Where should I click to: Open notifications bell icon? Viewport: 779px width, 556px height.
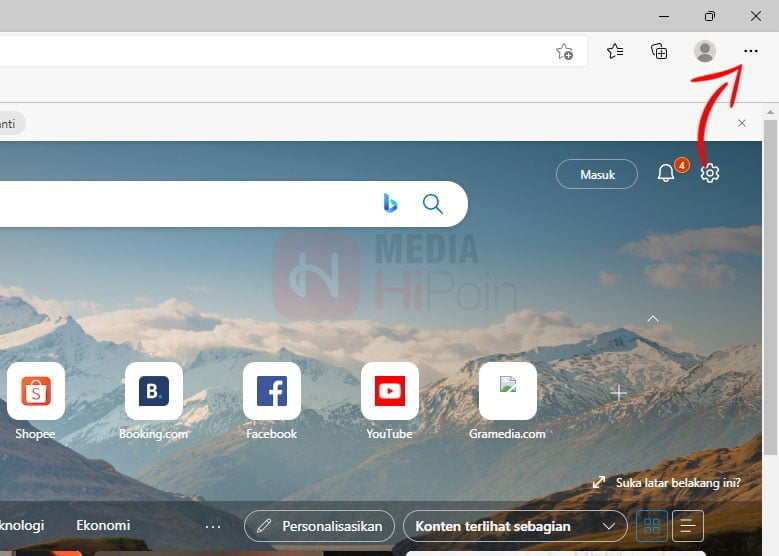point(666,173)
